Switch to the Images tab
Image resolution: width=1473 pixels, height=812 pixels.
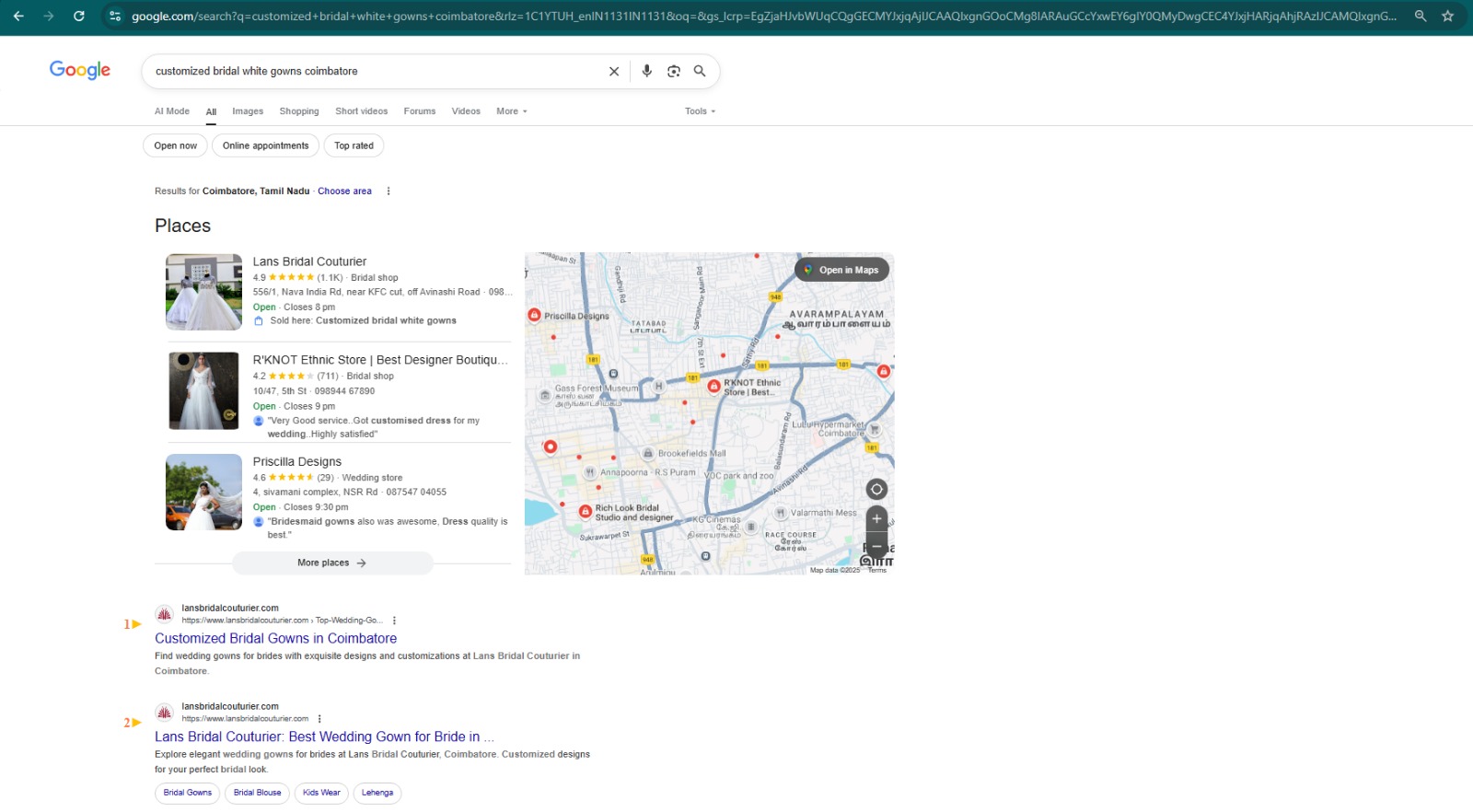pyautogui.click(x=248, y=111)
